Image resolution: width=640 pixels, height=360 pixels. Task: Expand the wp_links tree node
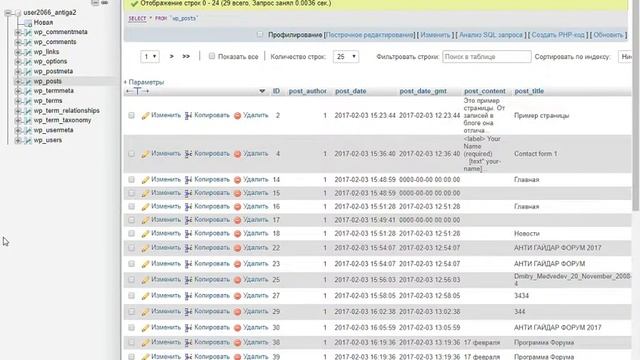point(18,52)
